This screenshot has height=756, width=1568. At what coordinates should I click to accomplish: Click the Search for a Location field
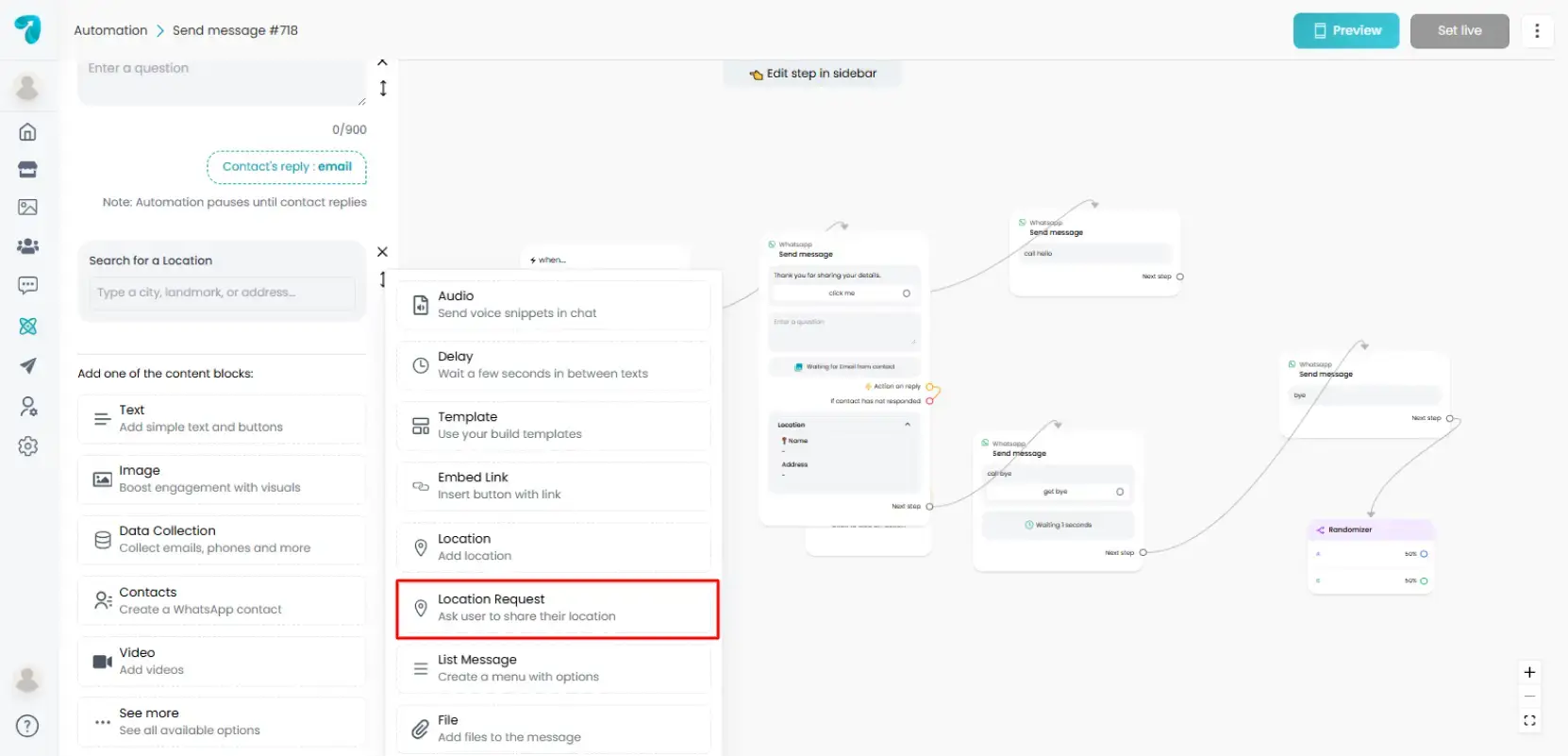(x=222, y=293)
